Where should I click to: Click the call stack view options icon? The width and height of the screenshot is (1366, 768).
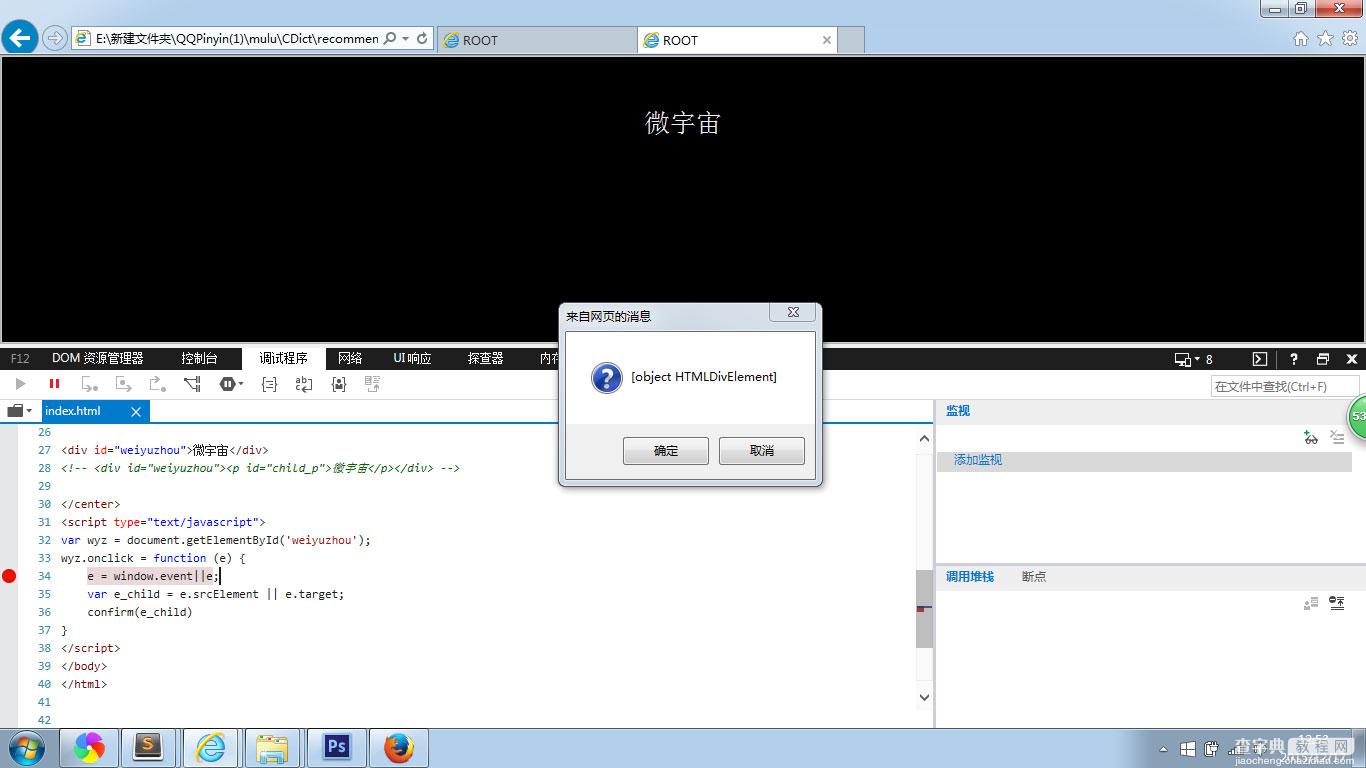click(1337, 604)
